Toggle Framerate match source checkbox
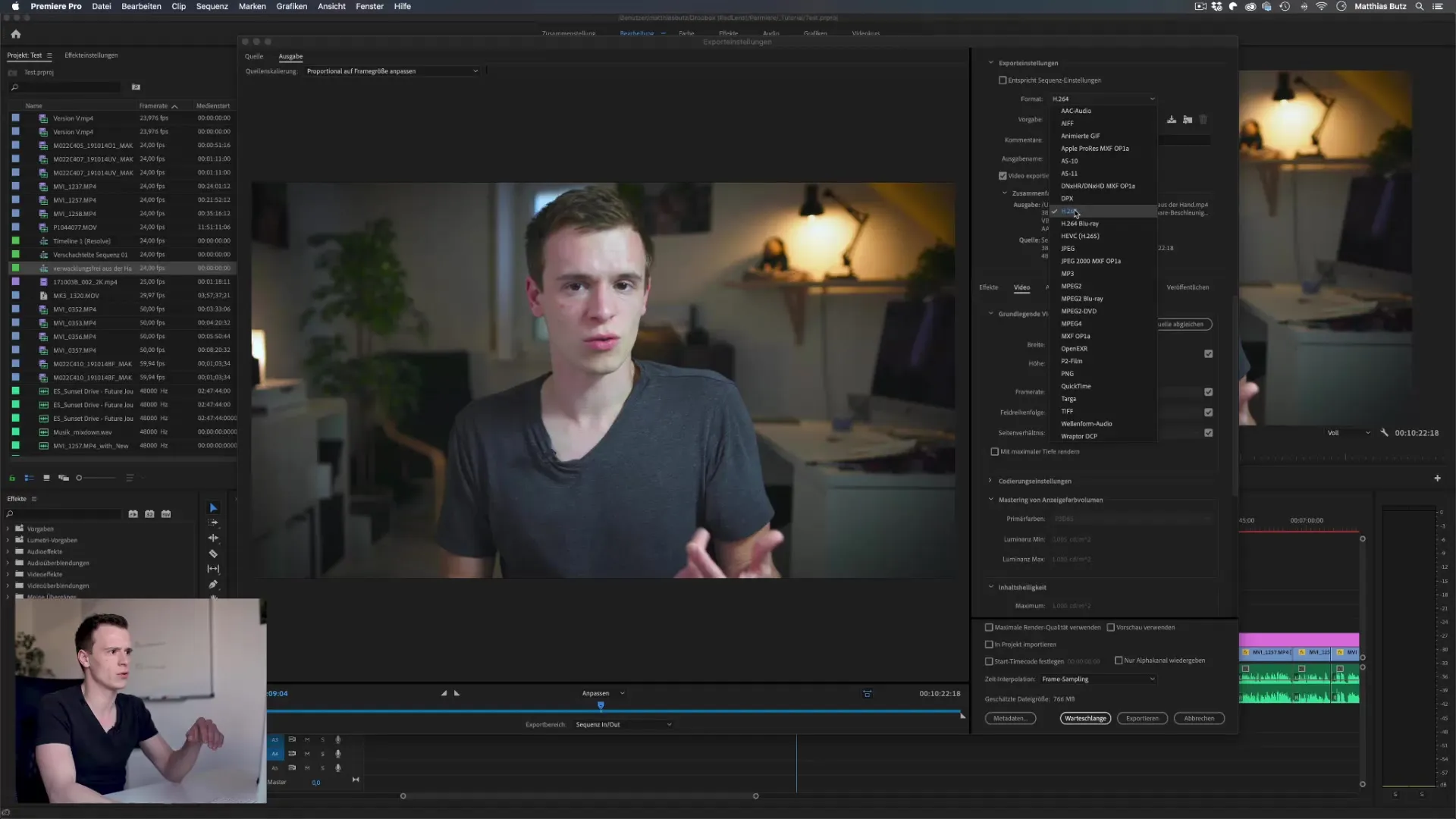The height and width of the screenshot is (819, 1456). tap(1209, 392)
